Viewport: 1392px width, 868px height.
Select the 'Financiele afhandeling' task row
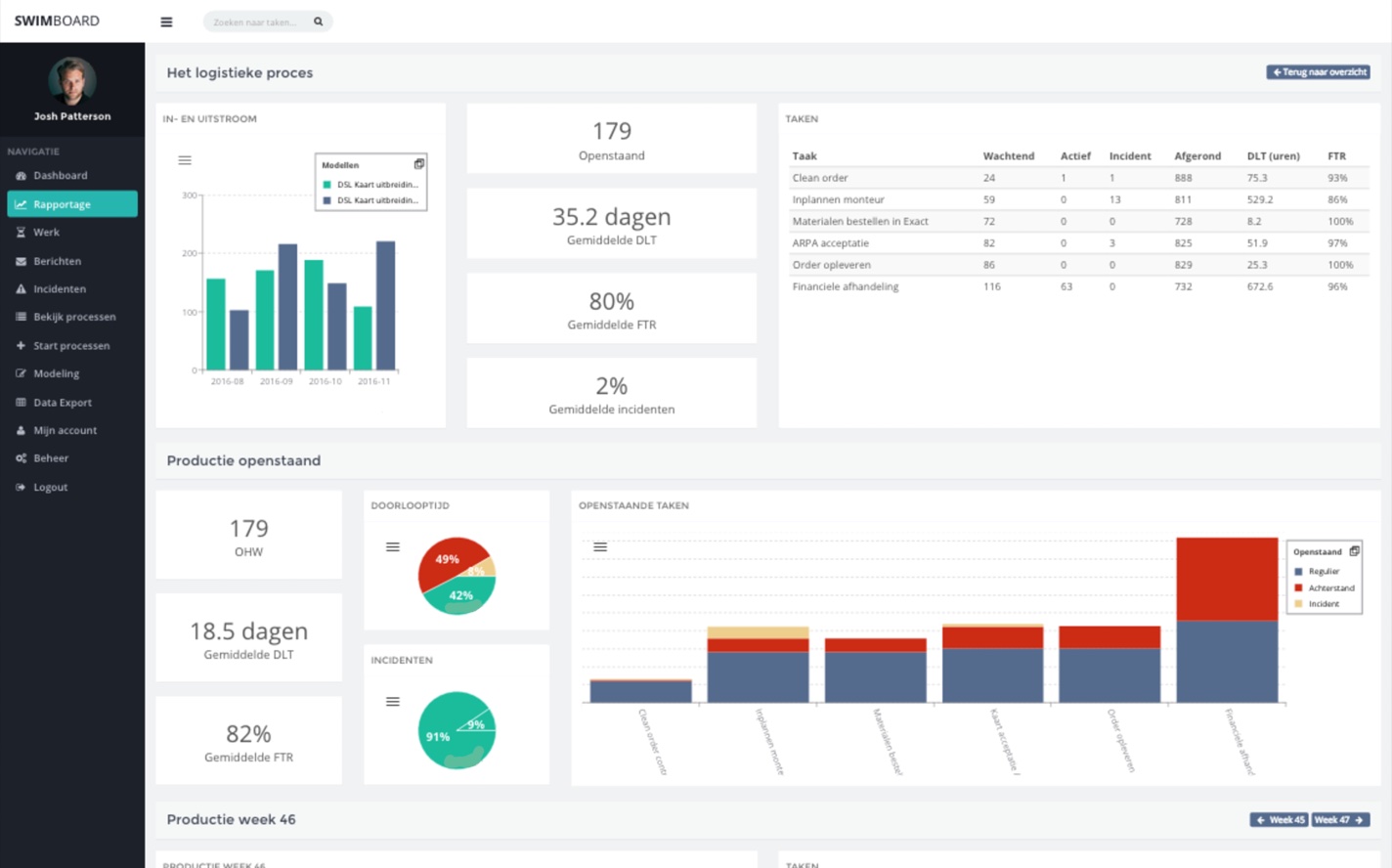1078,286
